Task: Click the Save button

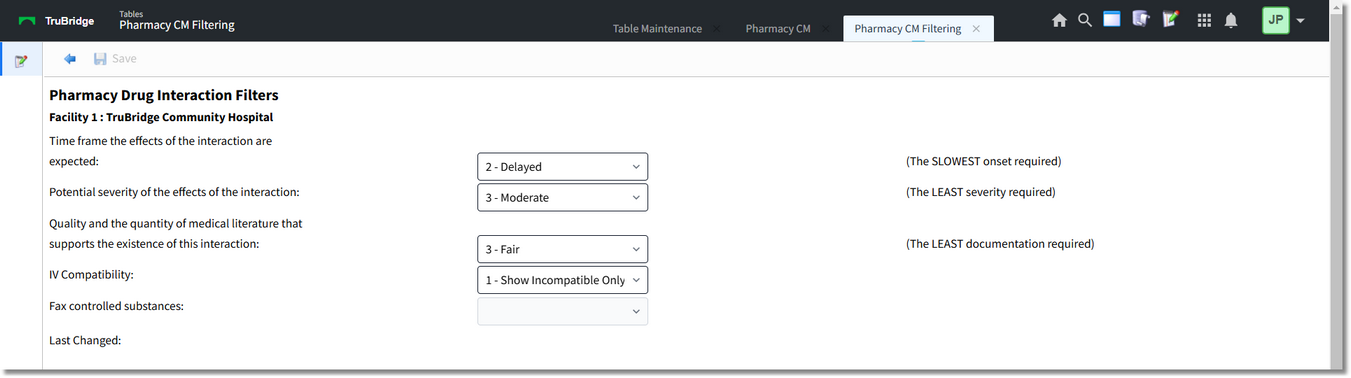Action: (x=115, y=59)
